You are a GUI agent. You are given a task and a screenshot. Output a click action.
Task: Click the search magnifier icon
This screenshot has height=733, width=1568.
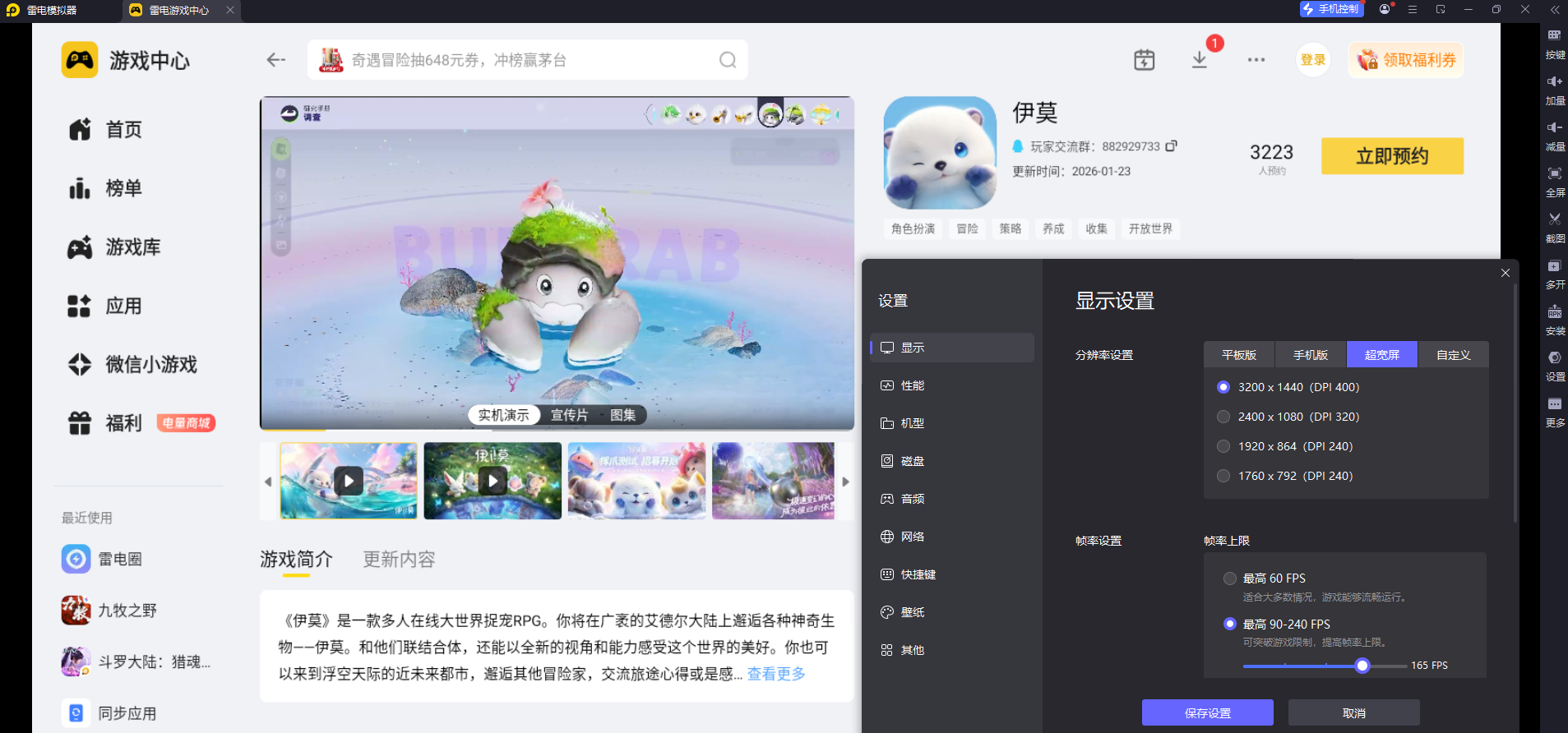pos(728,60)
